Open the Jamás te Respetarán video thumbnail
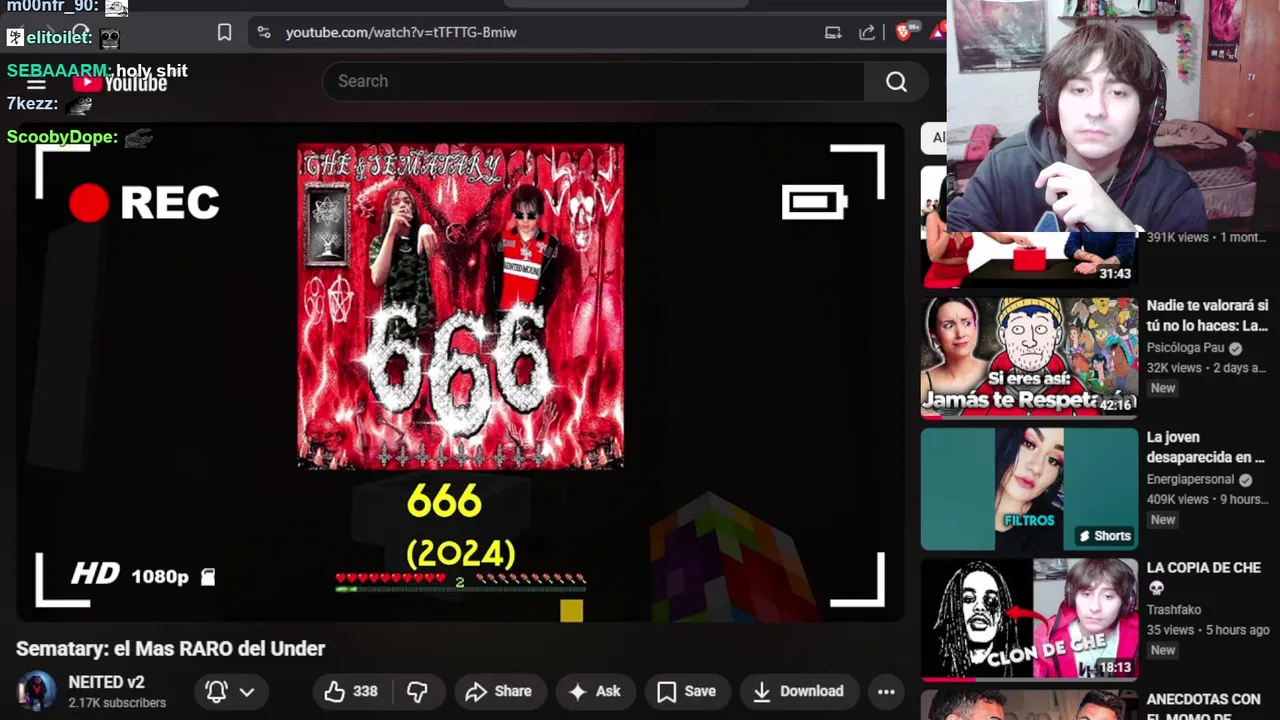The height and width of the screenshot is (720, 1280). (1029, 358)
